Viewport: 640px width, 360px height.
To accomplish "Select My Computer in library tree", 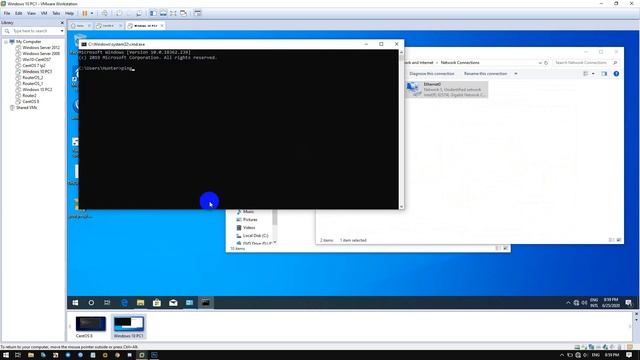I will coord(28,42).
